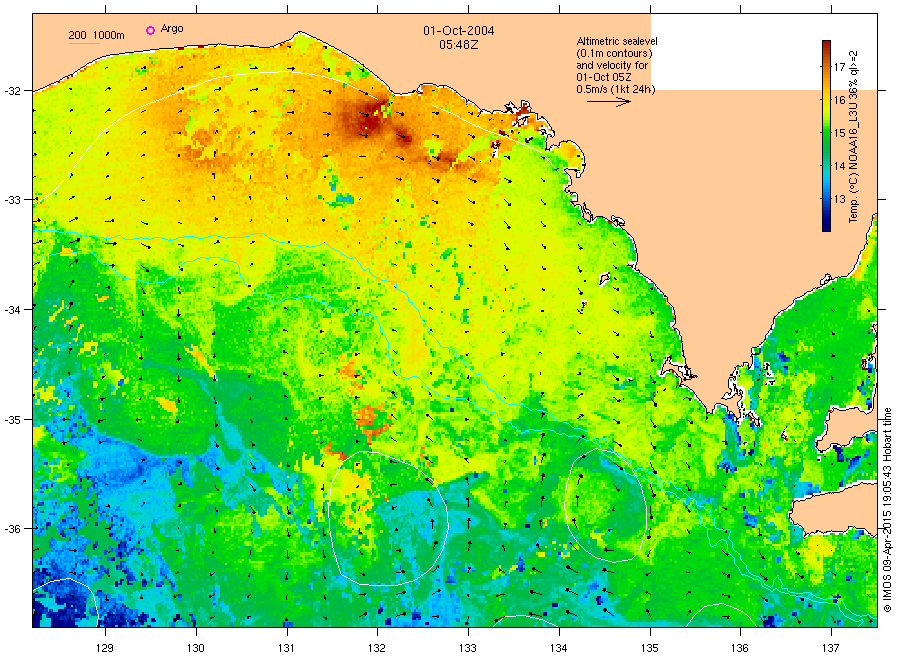Click the magenta Argo circle marker in legend
Viewport: 900px width, 660px height.
150,30
